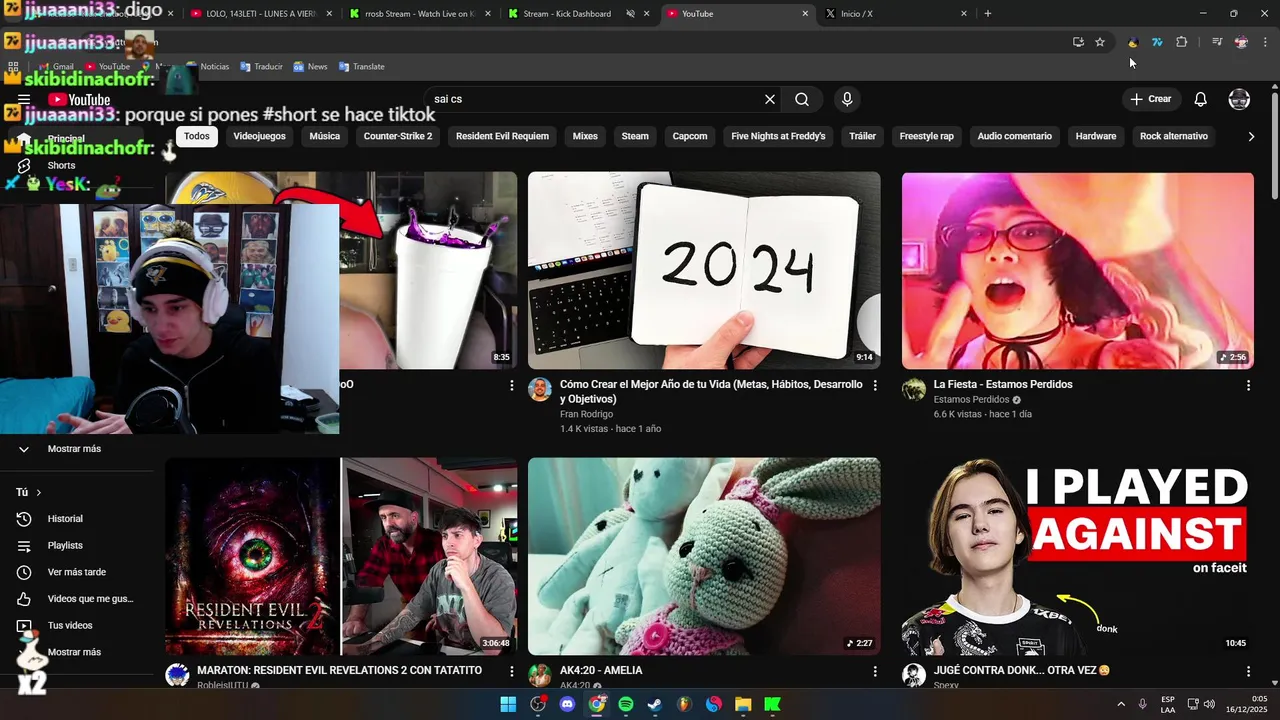Open options for the AK4:20 - AMELIA video
The height and width of the screenshot is (720, 1280).
tap(875, 671)
